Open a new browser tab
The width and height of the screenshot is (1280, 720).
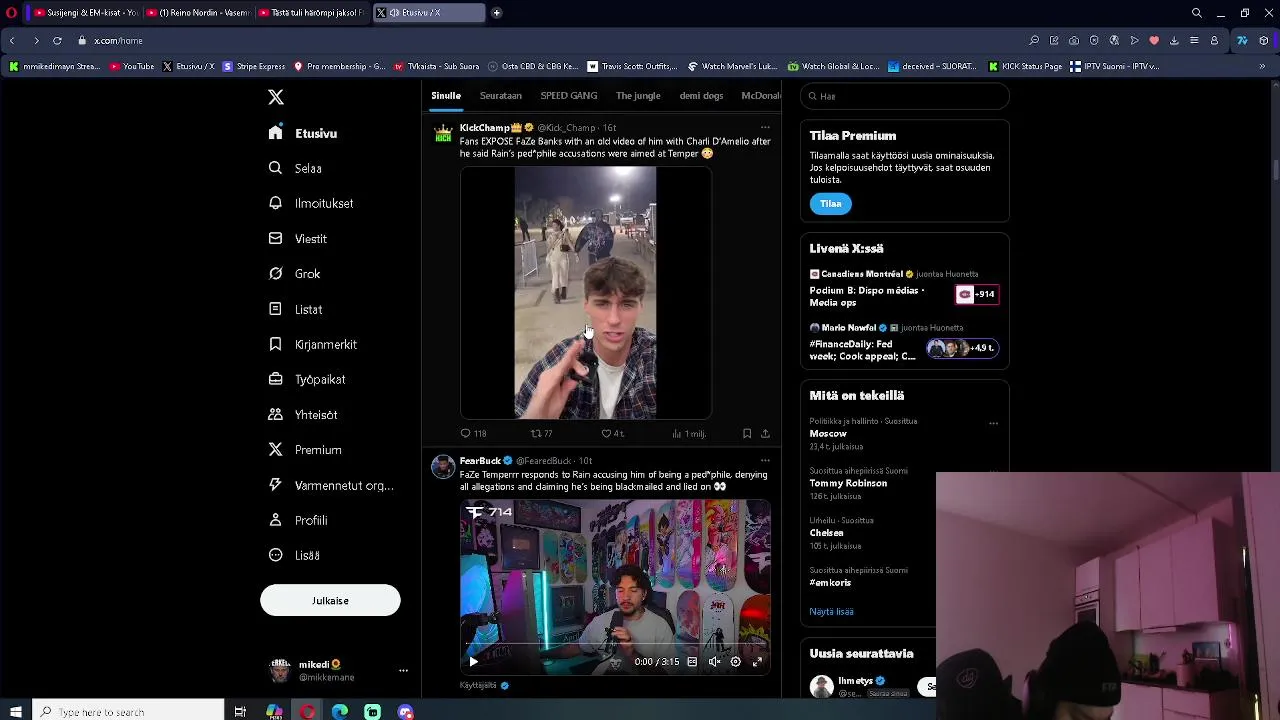tap(496, 13)
